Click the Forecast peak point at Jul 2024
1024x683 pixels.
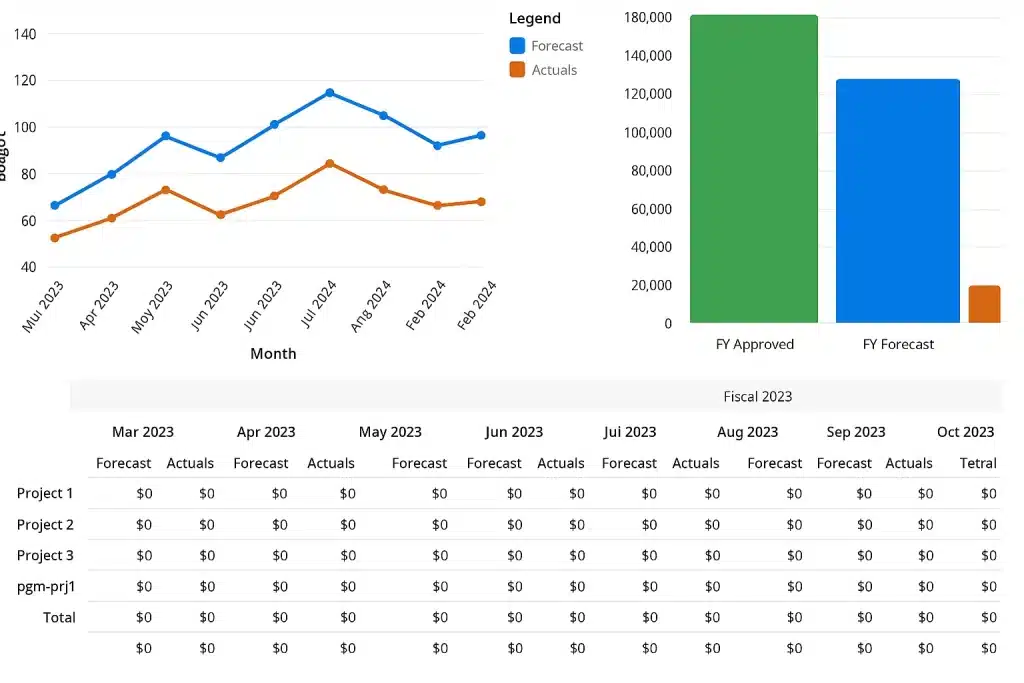point(330,93)
